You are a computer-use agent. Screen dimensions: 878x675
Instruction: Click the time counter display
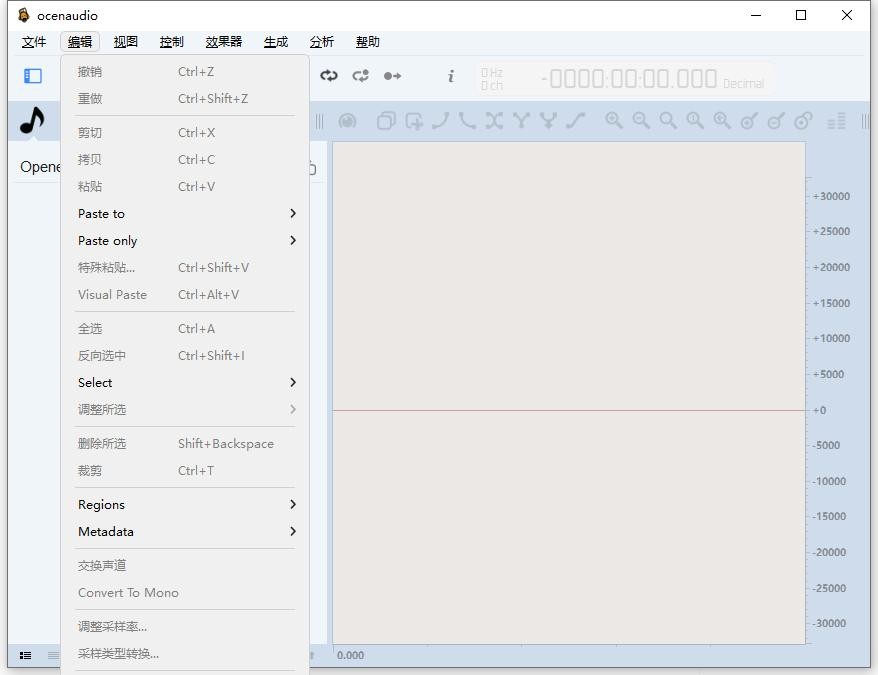629,79
